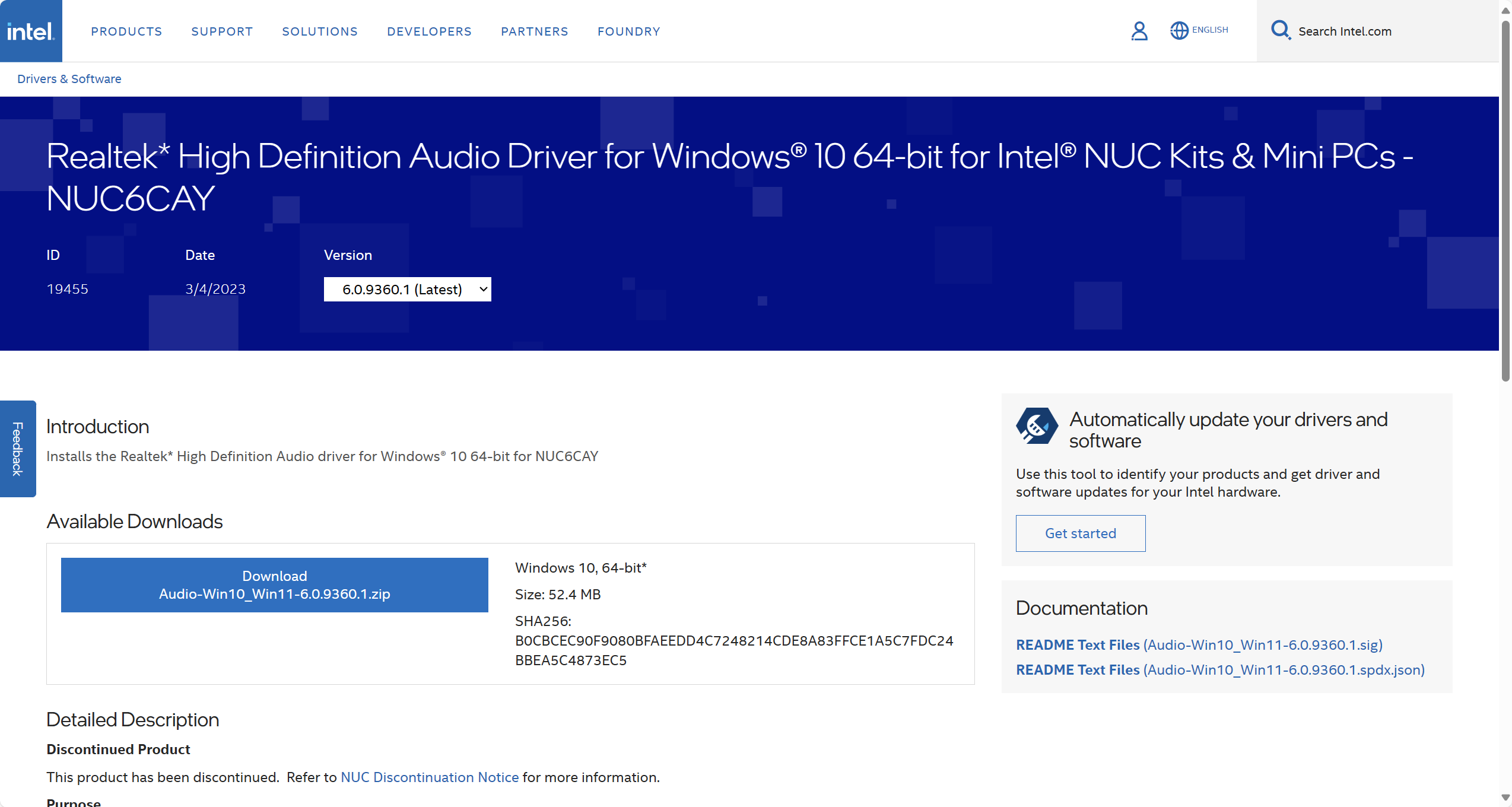This screenshot has height=807, width=1512.
Task: Open the Products menu
Action: coord(126,31)
